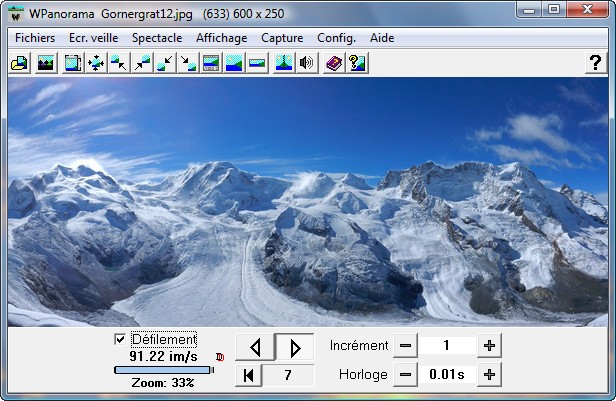Image resolution: width=616 pixels, height=401 pixels.
Task: Click the large question mark help button
Action: (x=596, y=63)
